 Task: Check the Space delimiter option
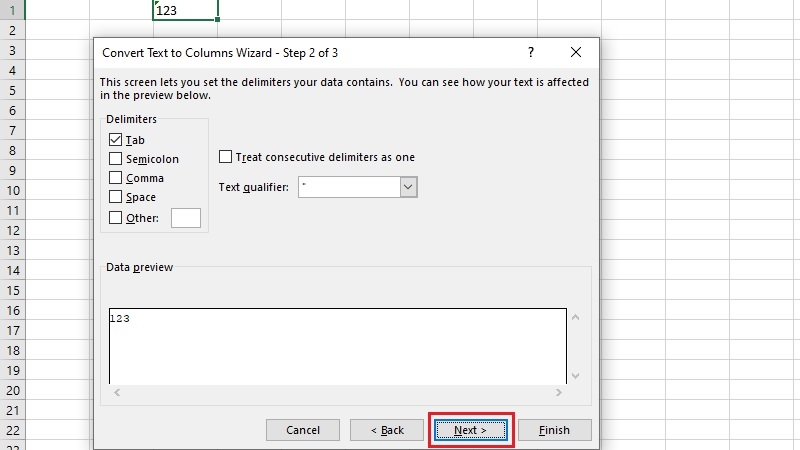coord(115,196)
